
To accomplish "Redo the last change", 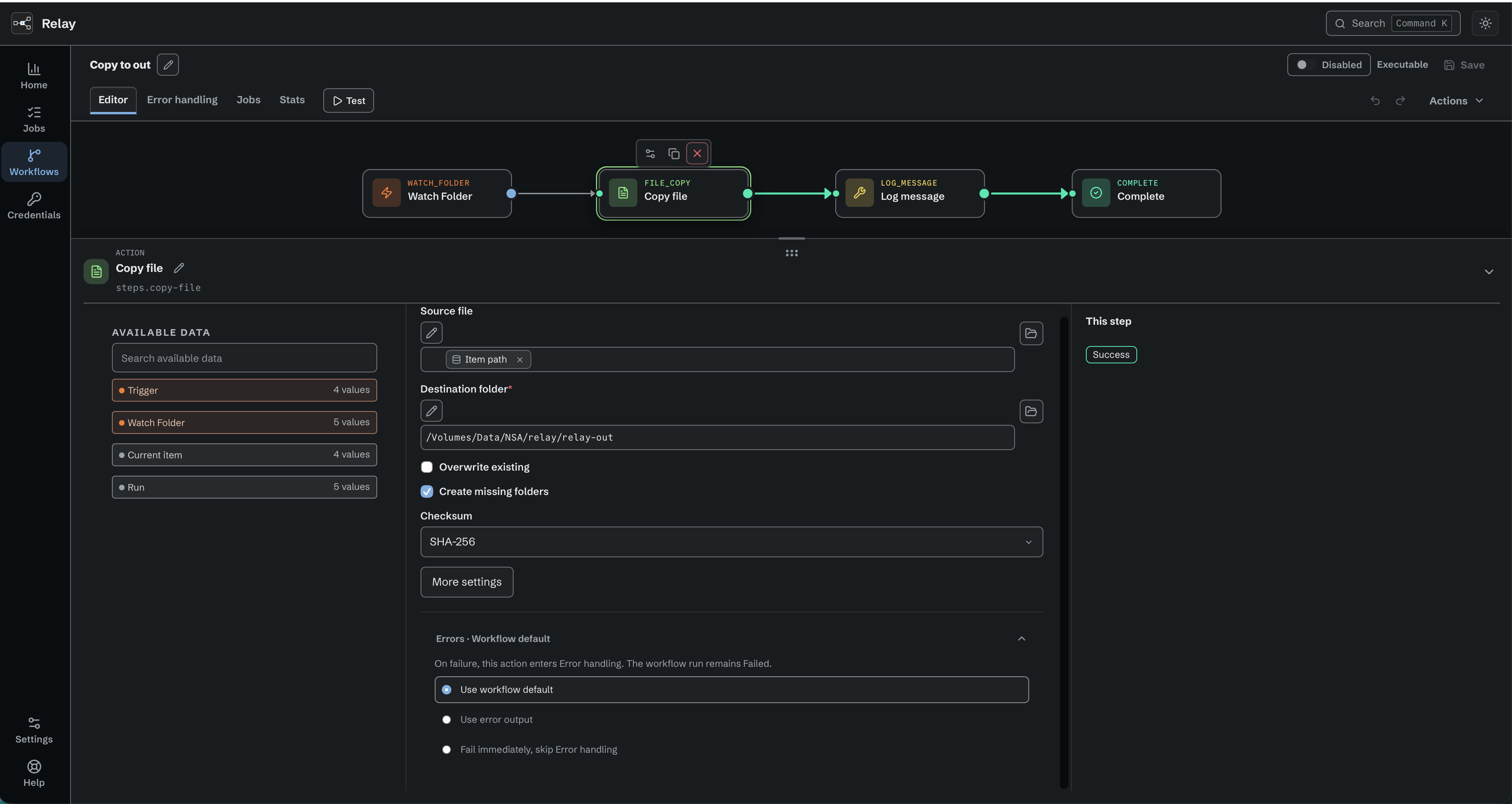I will click(1400, 100).
